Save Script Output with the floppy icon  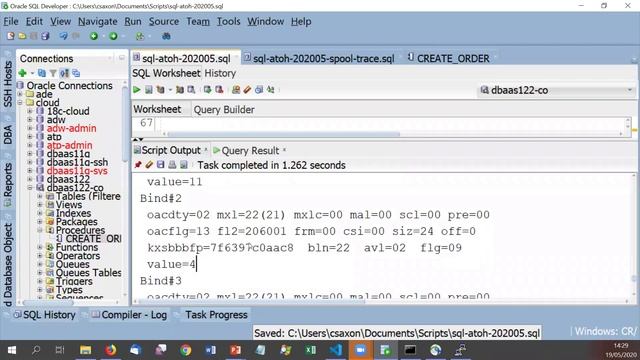[160, 165]
